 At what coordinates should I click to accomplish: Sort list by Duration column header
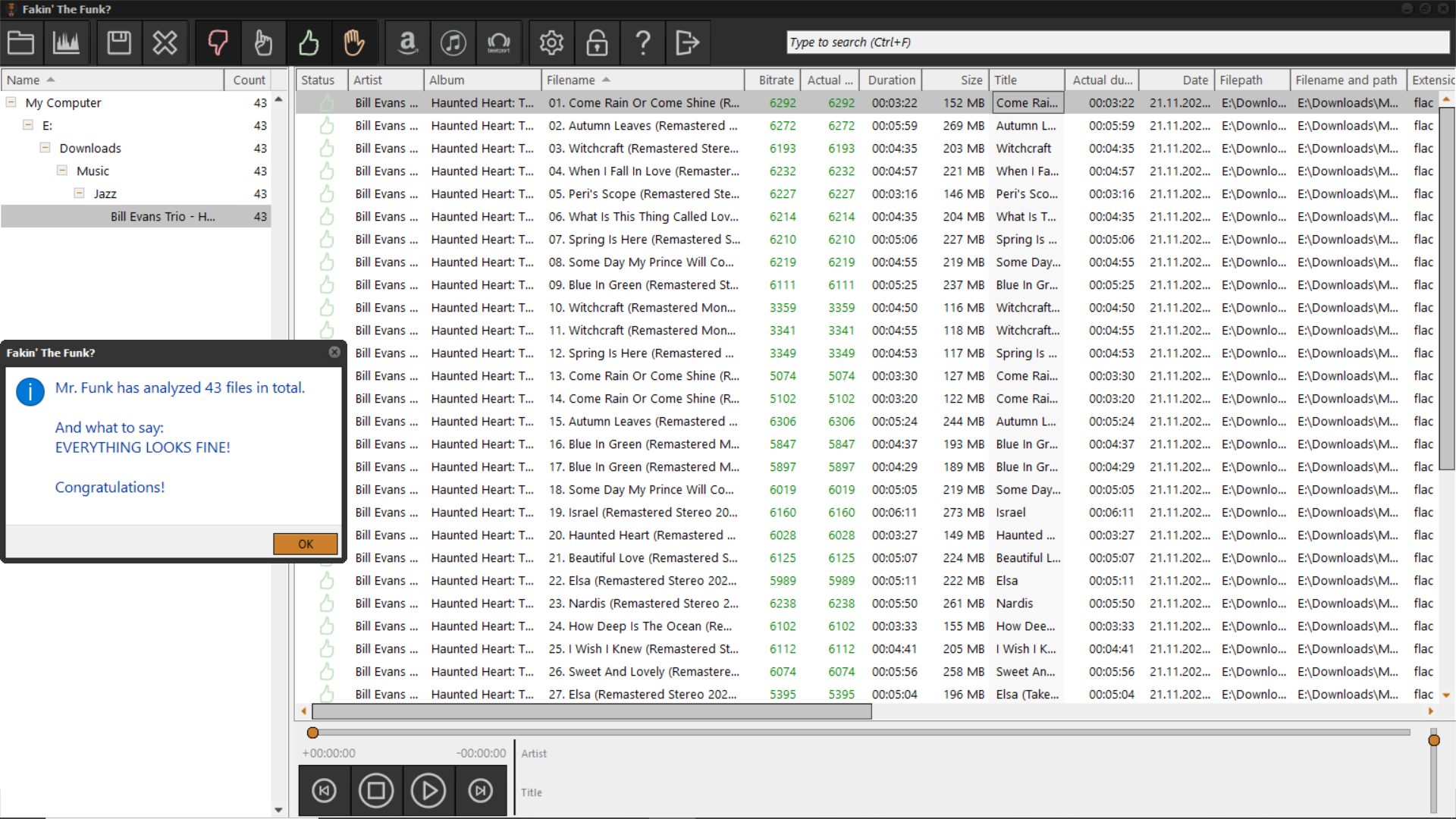(x=891, y=80)
